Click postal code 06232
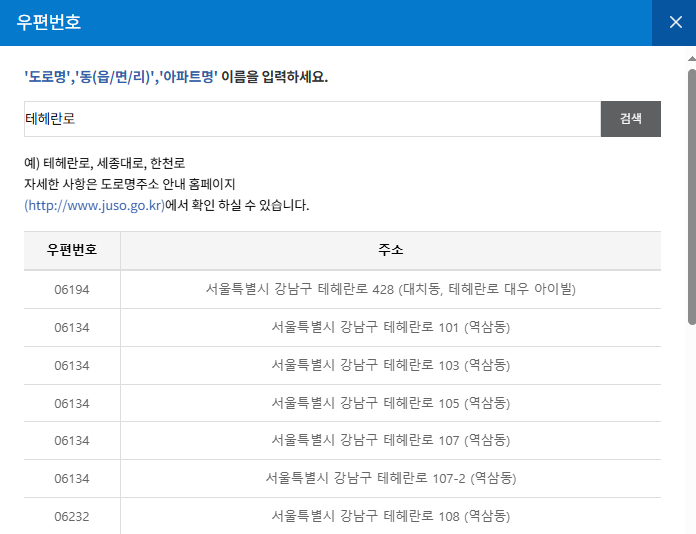Screen dimensions: 696x534 coord(72,517)
